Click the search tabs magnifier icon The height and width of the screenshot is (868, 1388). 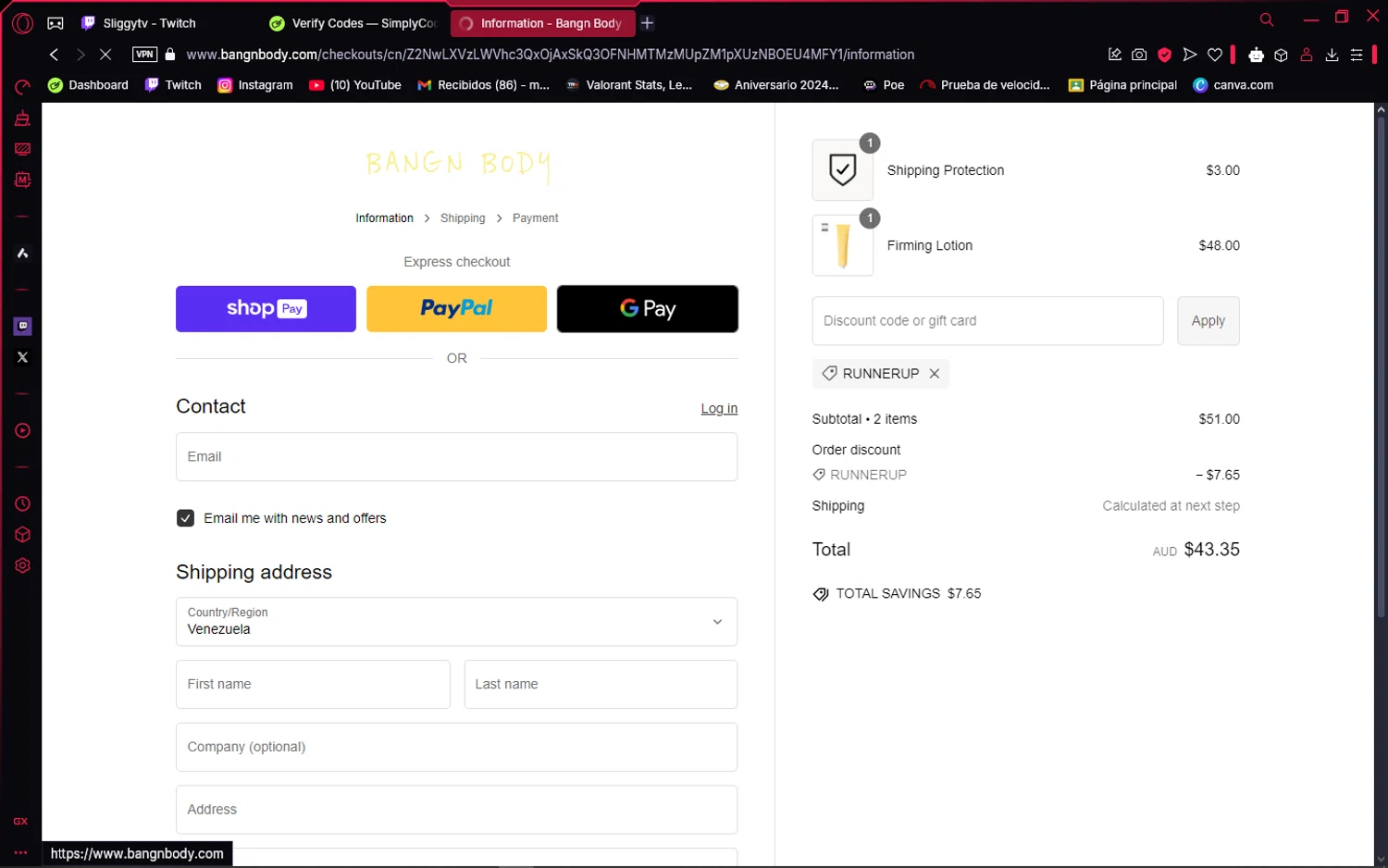coord(1267,19)
